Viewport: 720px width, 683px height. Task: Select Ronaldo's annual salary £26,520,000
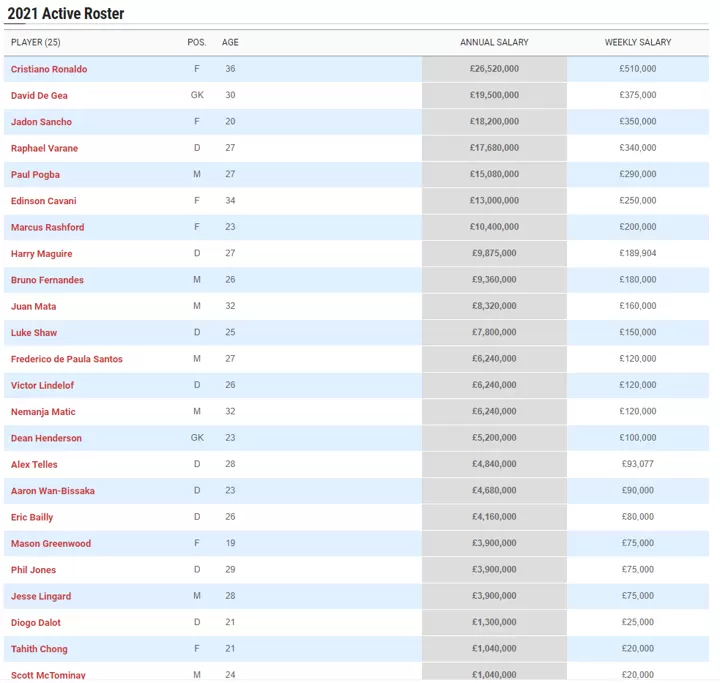(495, 69)
